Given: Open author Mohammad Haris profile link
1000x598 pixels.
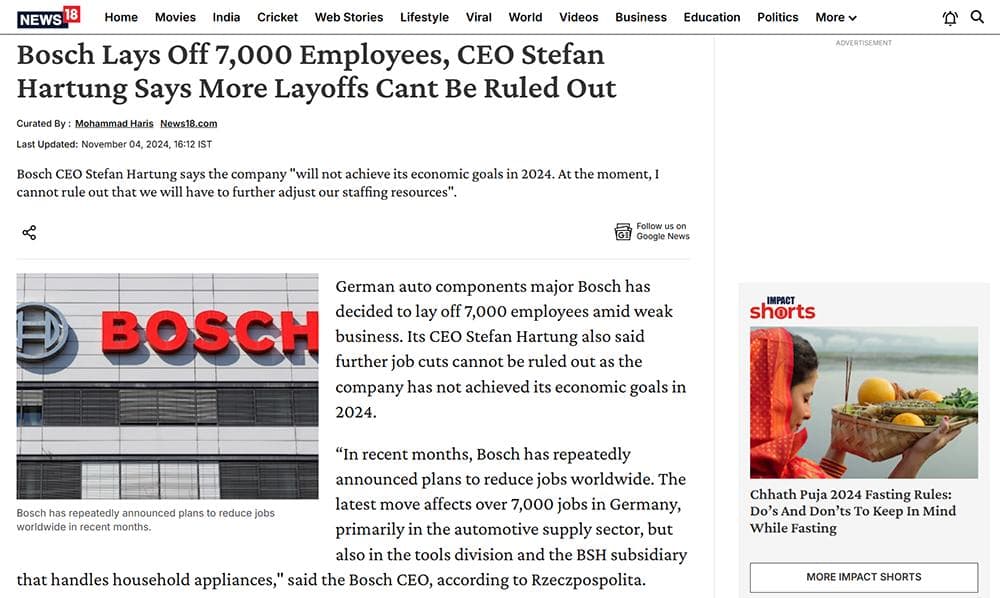Looking at the screenshot, I should pos(112,124).
